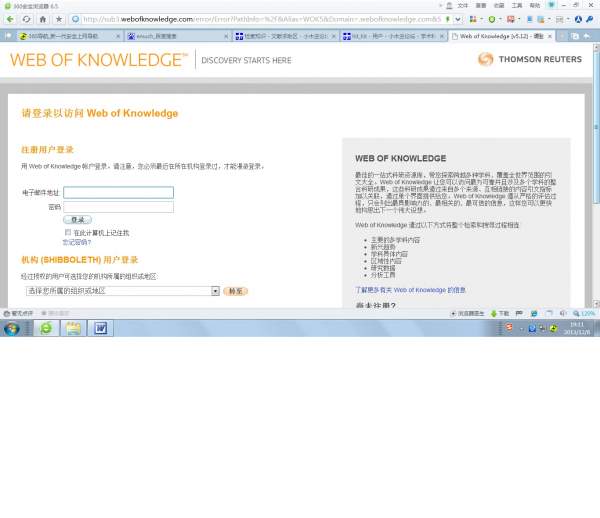Close the Web of Knowledge tab
600x518 pixels.
pos(550,36)
